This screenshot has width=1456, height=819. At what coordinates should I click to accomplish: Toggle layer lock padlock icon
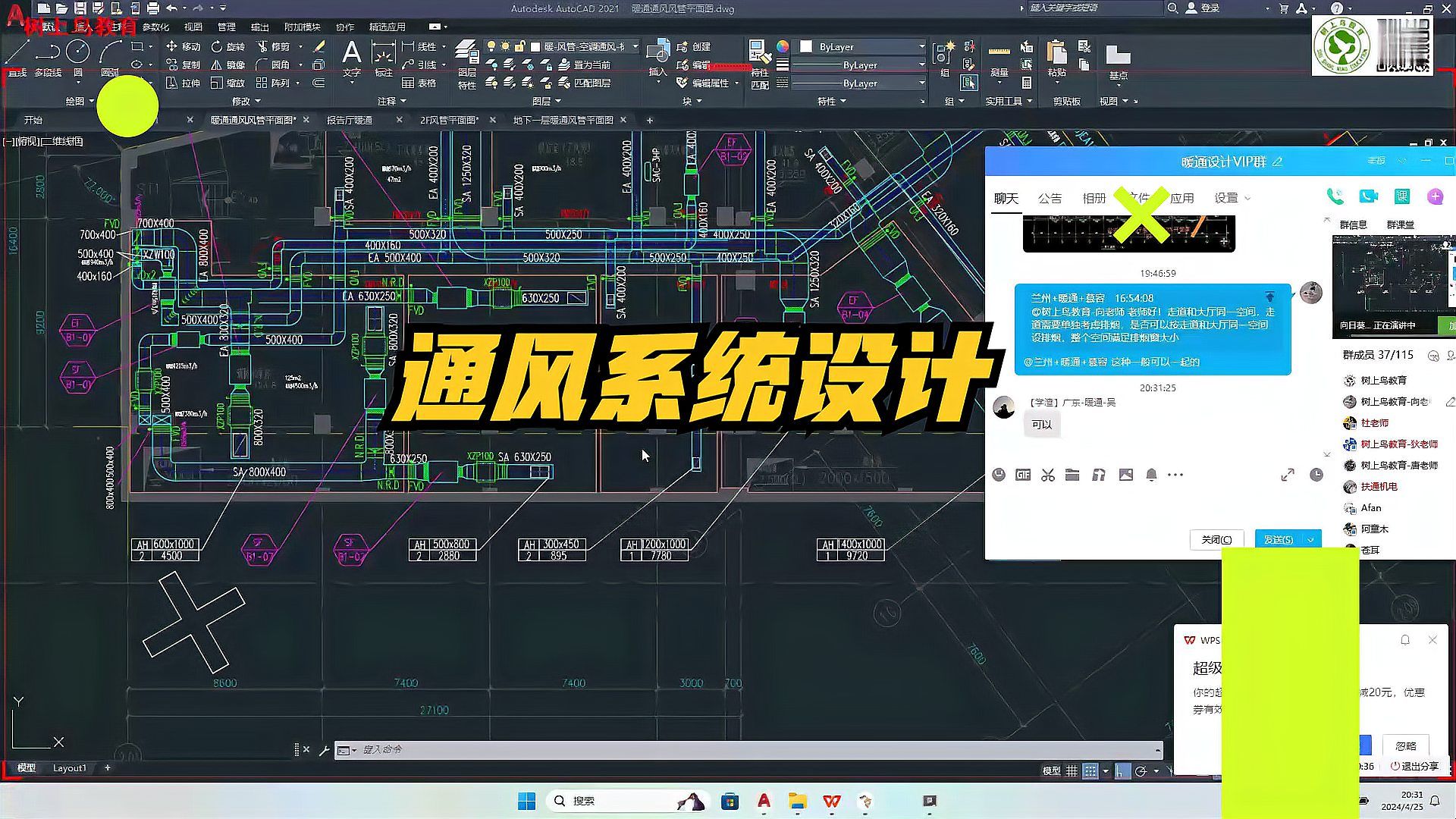pyautogui.click(x=519, y=46)
